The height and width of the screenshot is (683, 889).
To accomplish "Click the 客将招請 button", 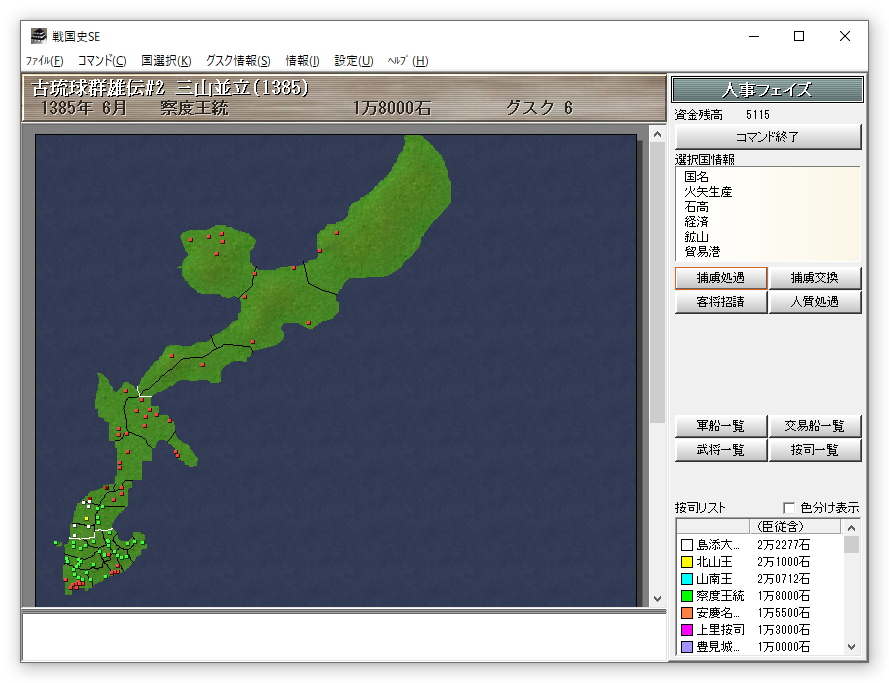I will pos(721,302).
